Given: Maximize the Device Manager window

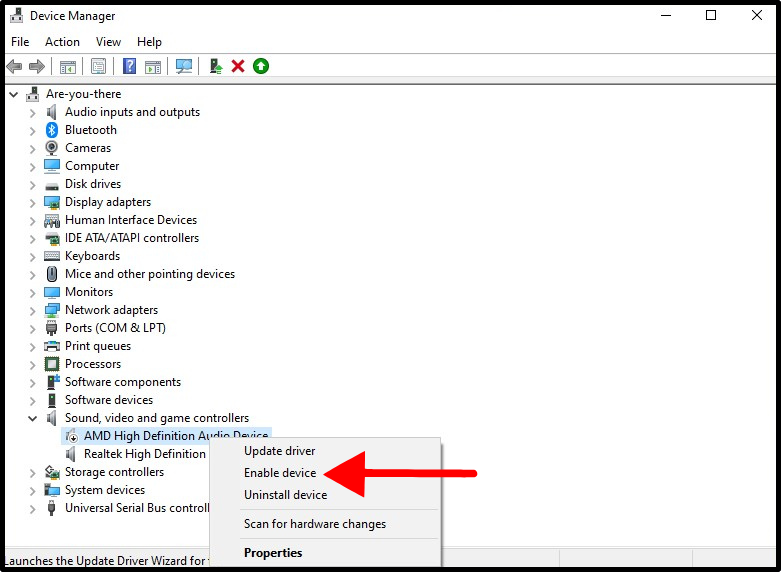Looking at the screenshot, I should point(711,15).
